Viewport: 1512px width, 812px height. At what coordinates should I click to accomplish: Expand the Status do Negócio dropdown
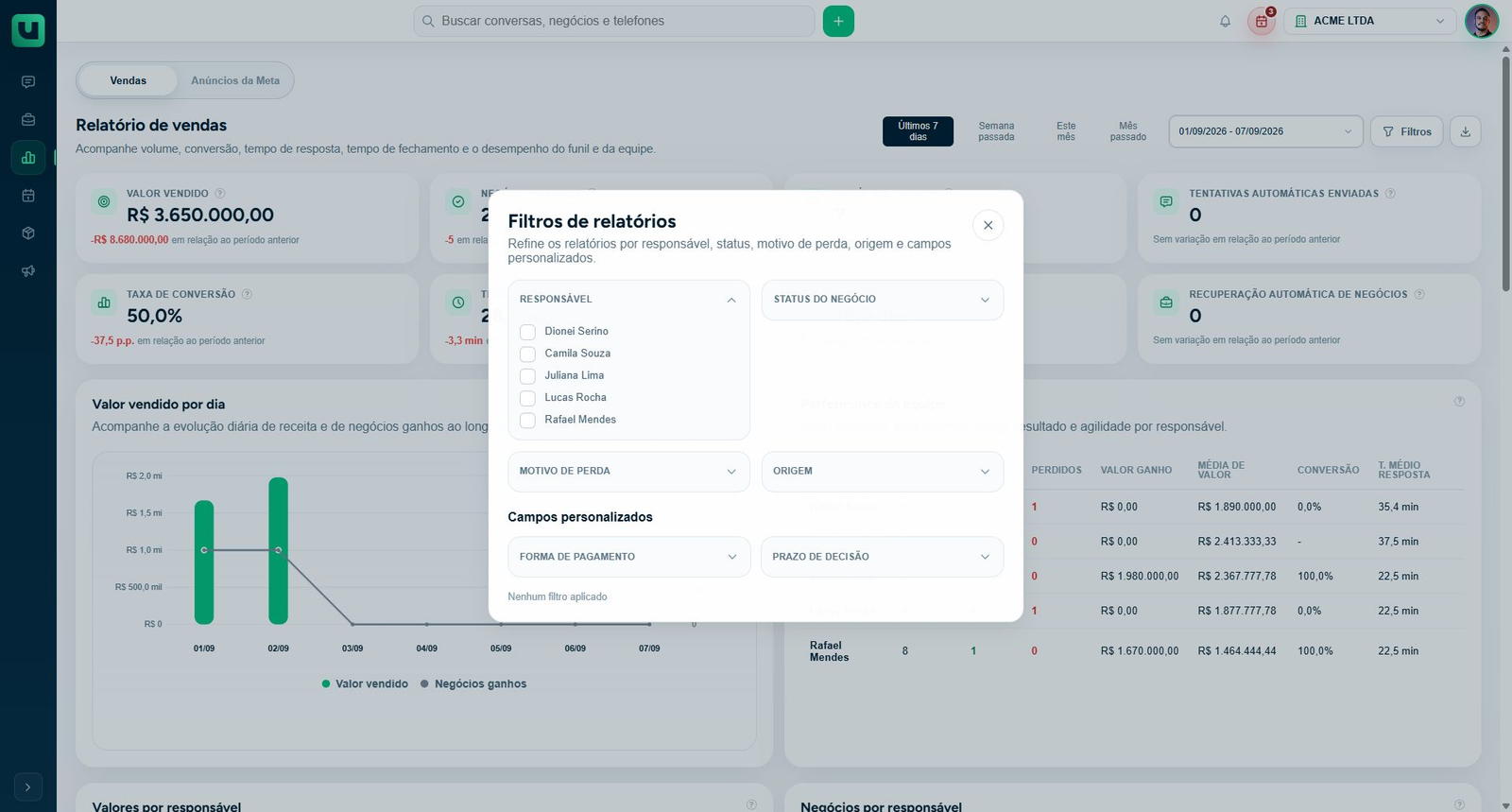(x=883, y=300)
